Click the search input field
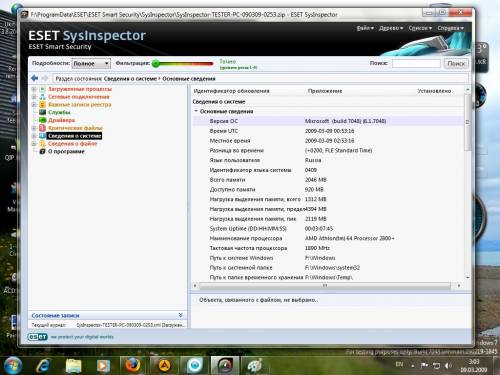 pyautogui.click(x=416, y=63)
